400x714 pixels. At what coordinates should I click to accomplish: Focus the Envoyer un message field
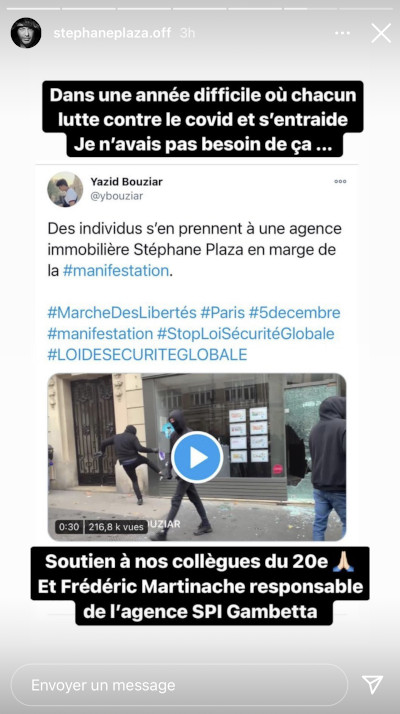tap(179, 685)
